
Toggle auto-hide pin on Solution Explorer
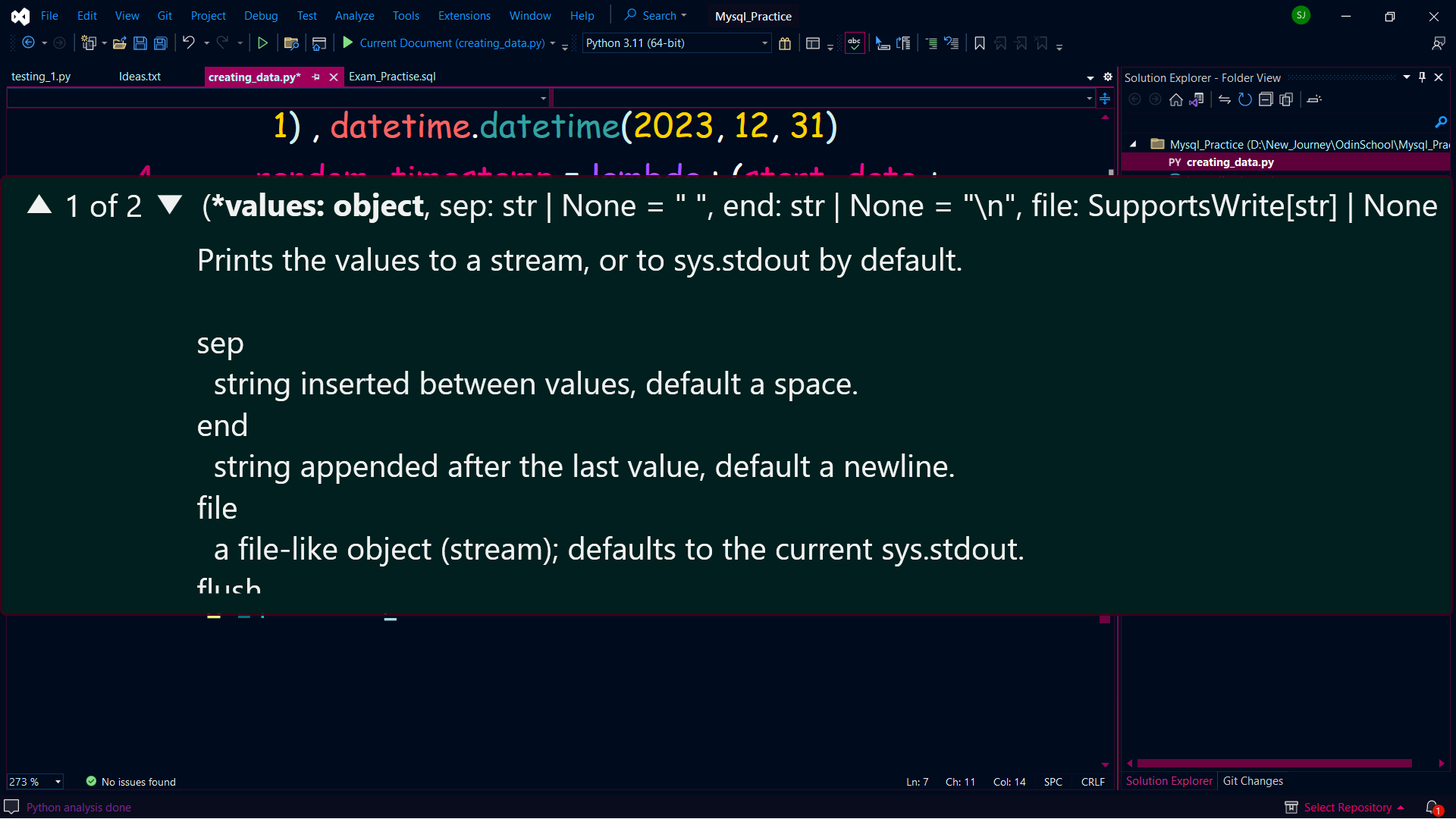coord(1422,77)
